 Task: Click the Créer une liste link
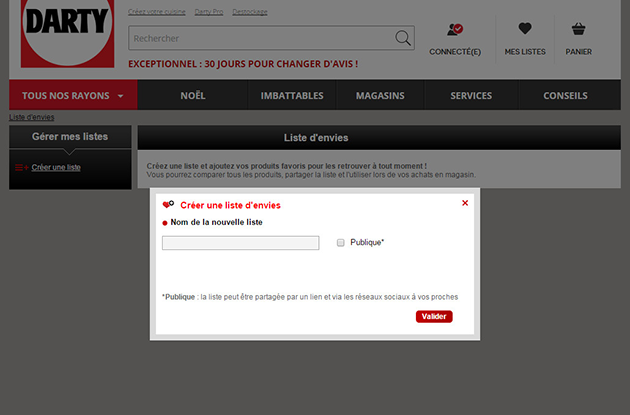56,167
